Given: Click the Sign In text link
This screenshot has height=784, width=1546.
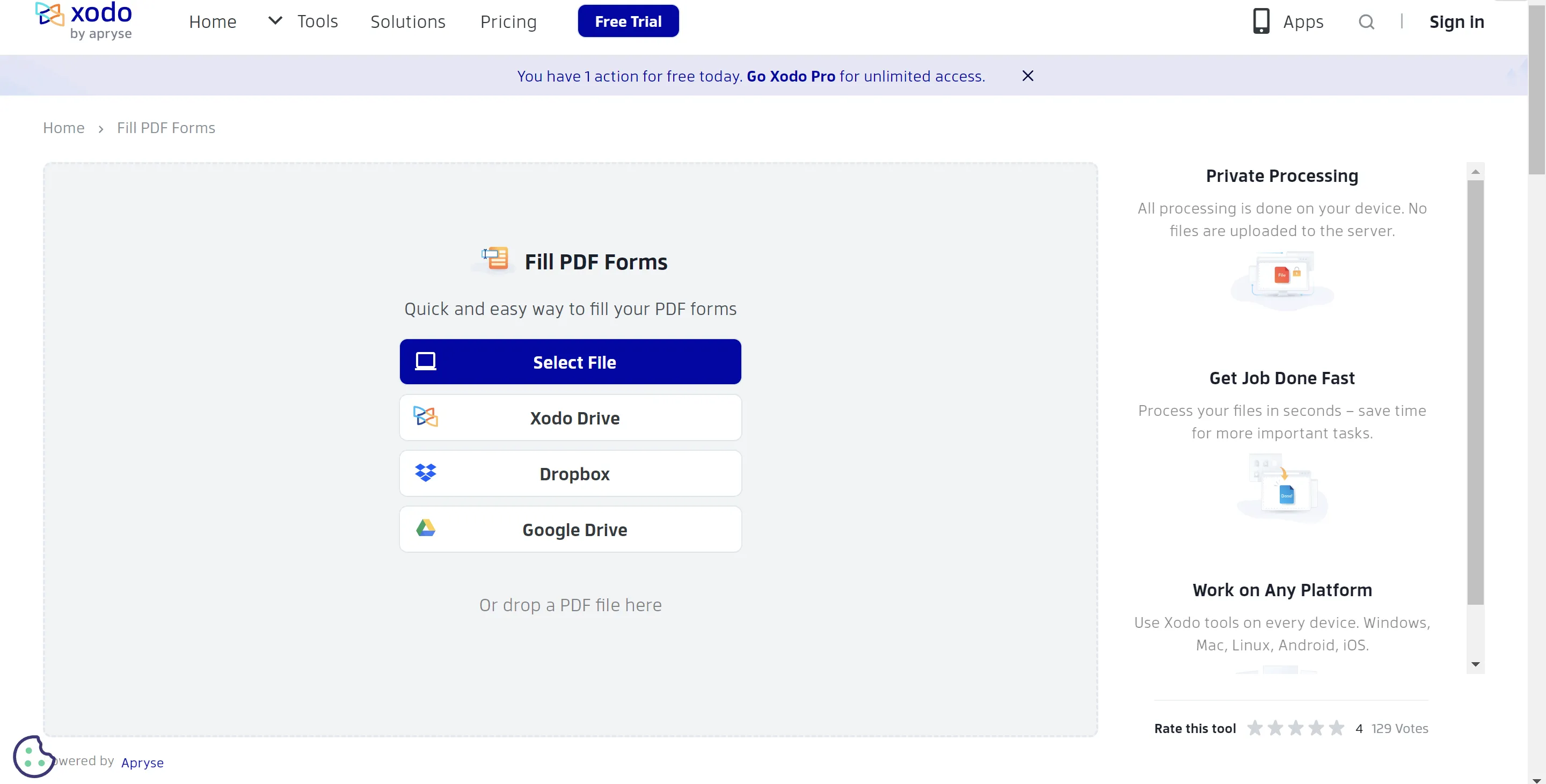Looking at the screenshot, I should 1457,20.
